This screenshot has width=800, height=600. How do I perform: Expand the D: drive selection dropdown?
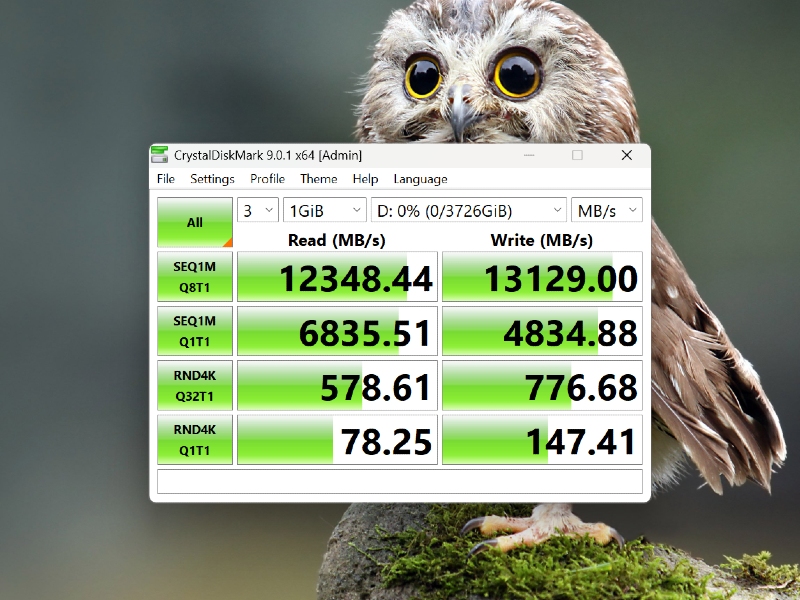point(469,210)
